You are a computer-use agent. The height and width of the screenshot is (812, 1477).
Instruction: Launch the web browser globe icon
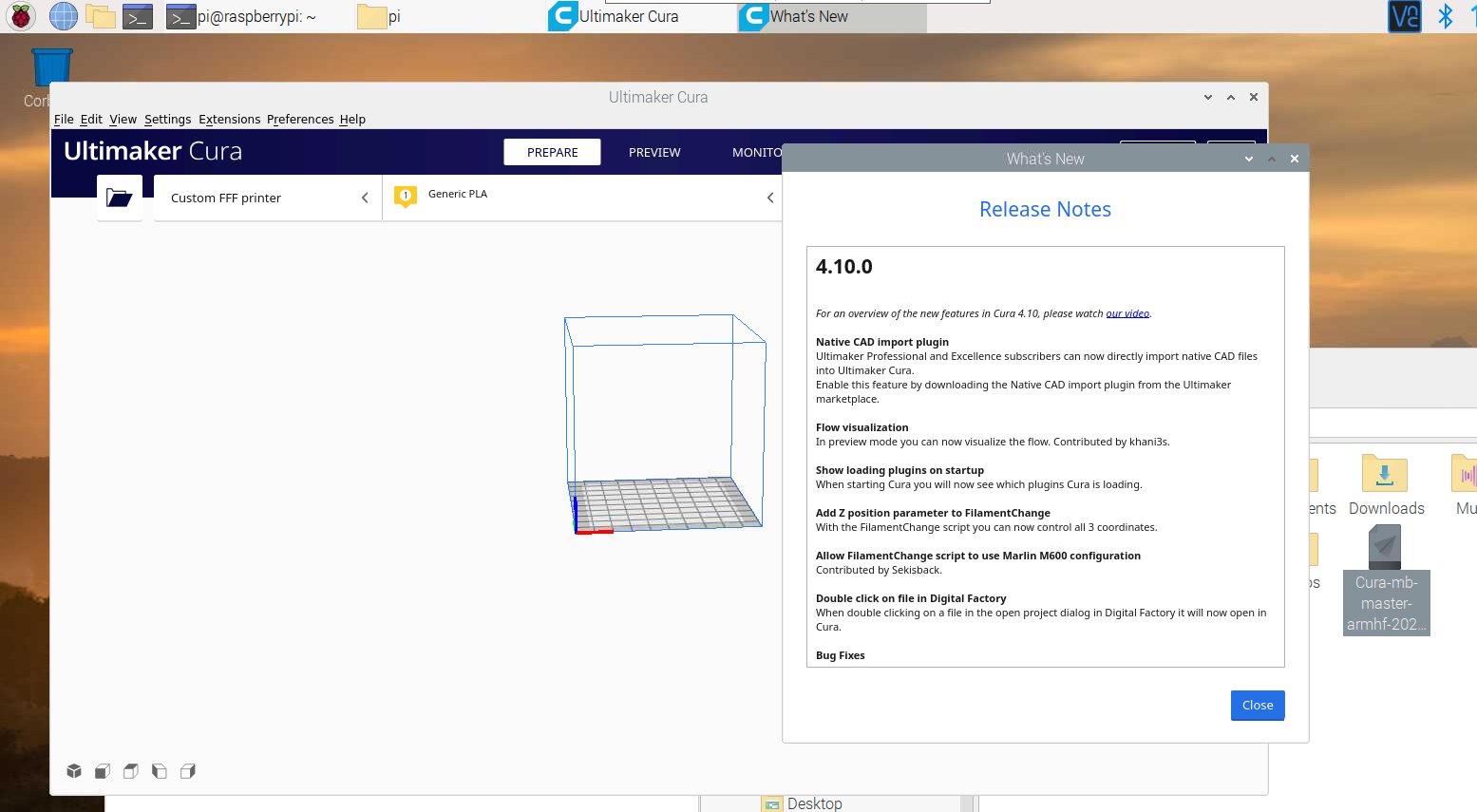pos(63,16)
